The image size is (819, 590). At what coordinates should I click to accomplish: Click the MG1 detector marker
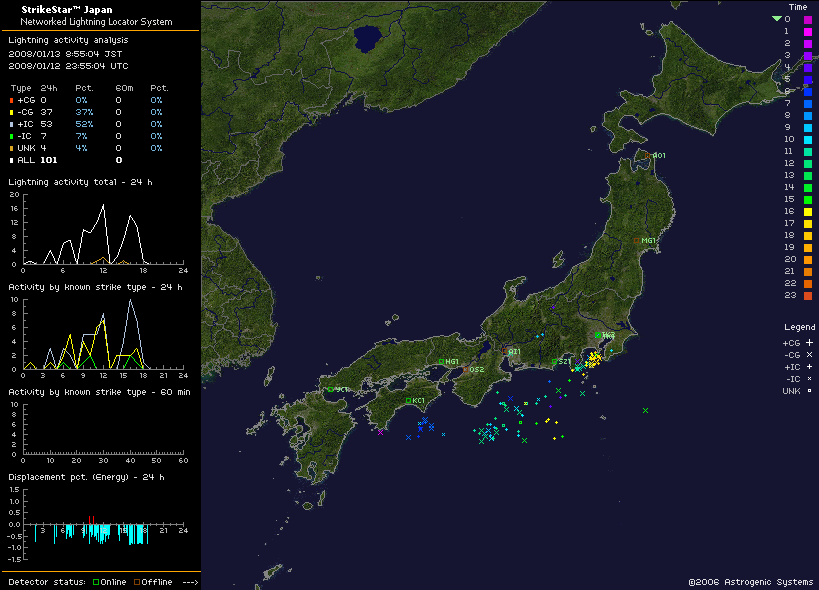[x=636, y=240]
